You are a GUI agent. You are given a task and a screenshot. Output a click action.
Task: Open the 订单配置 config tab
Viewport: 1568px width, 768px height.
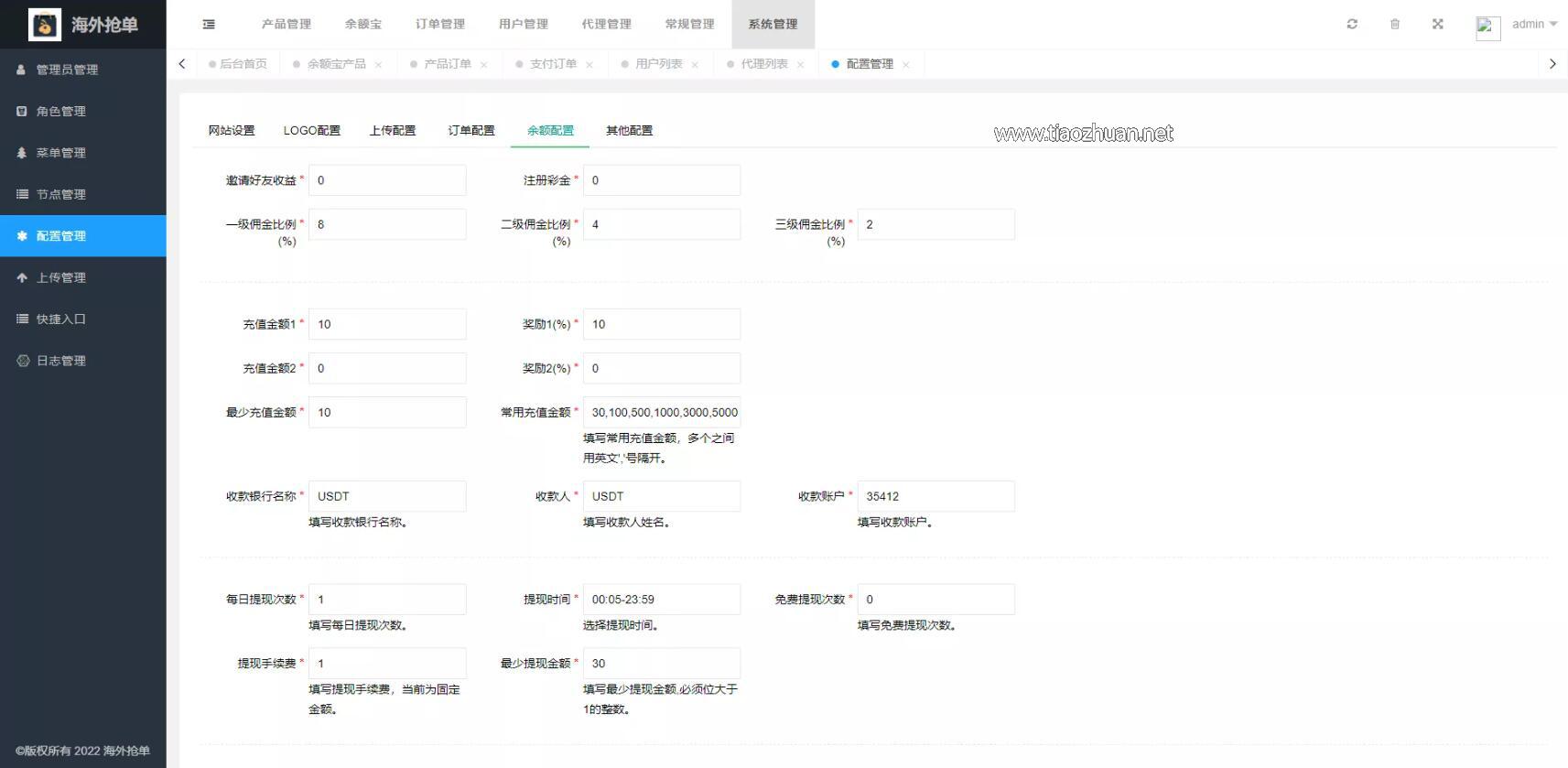pos(471,131)
